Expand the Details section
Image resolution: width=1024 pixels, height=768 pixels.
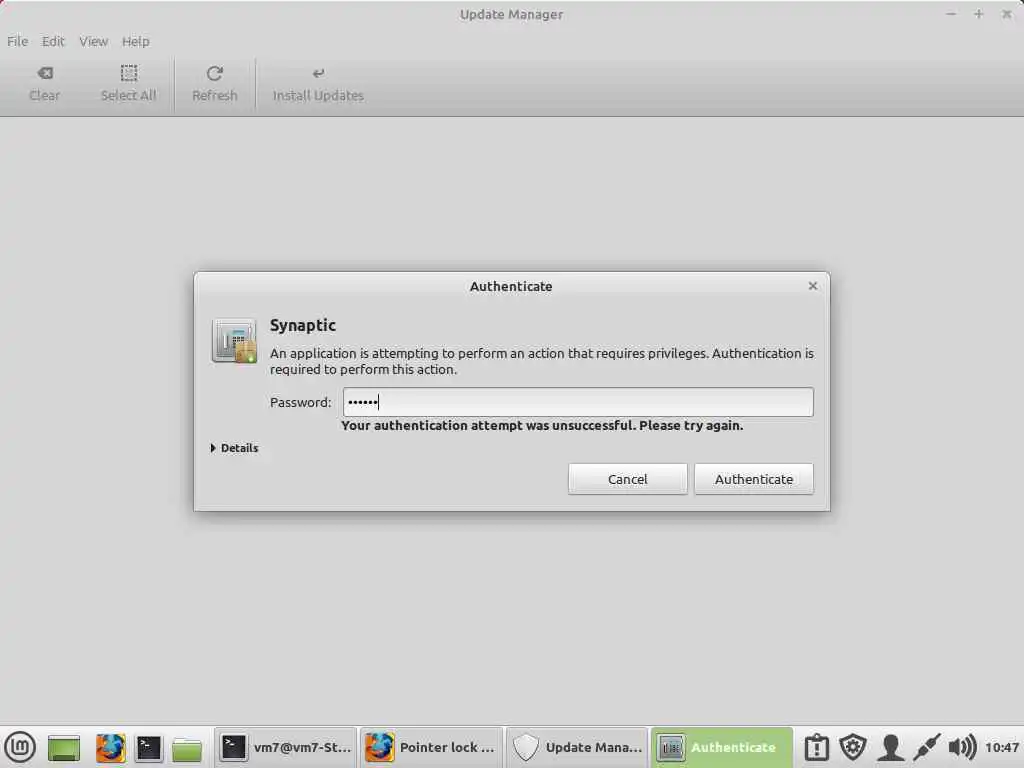point(234,448)
